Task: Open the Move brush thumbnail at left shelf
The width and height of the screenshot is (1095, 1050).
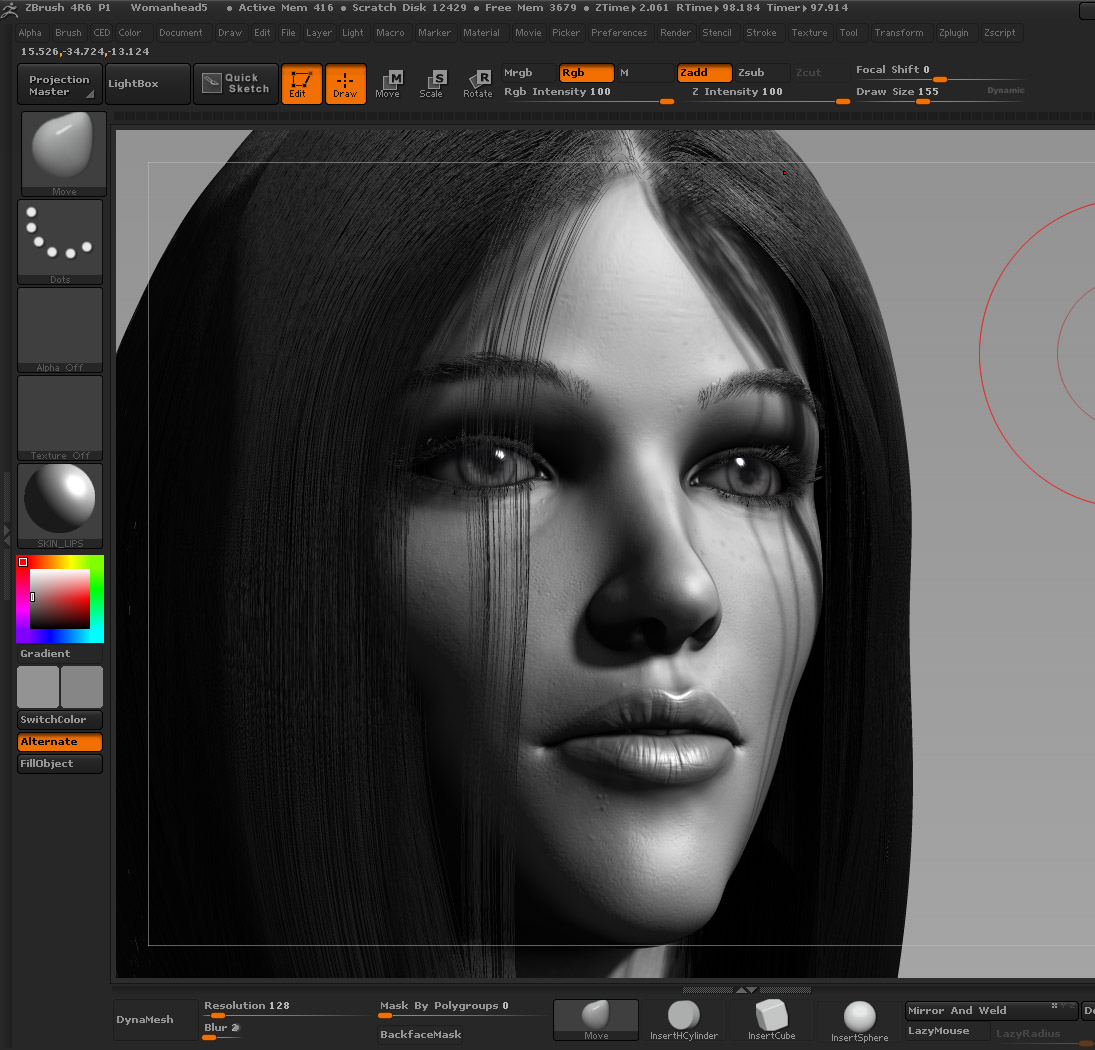Action: [64, 154]
